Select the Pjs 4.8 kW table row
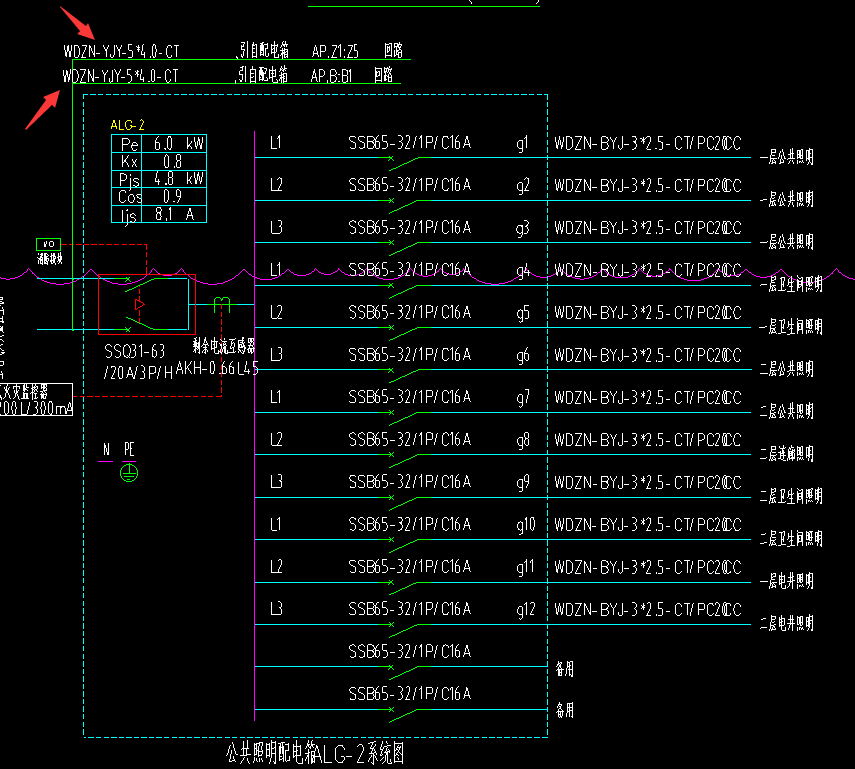 point(159,179)
